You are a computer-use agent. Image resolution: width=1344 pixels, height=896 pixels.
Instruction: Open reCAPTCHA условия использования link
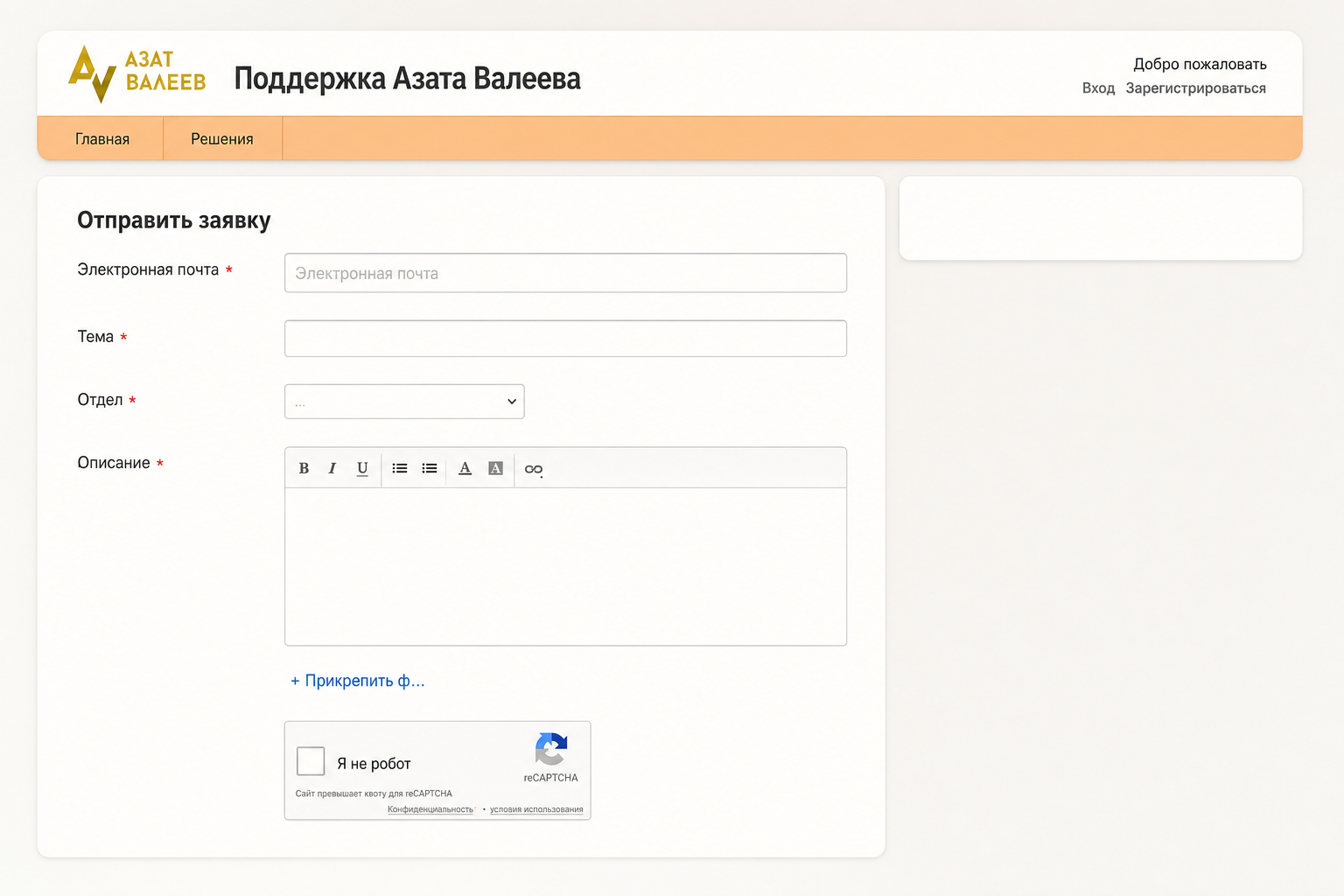click(536, 809)
